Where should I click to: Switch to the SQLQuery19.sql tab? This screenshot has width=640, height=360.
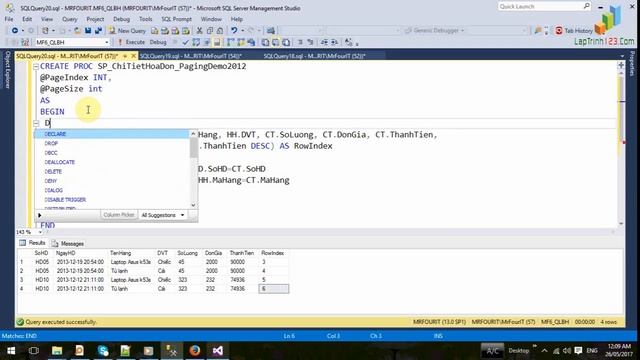[191, 56]
